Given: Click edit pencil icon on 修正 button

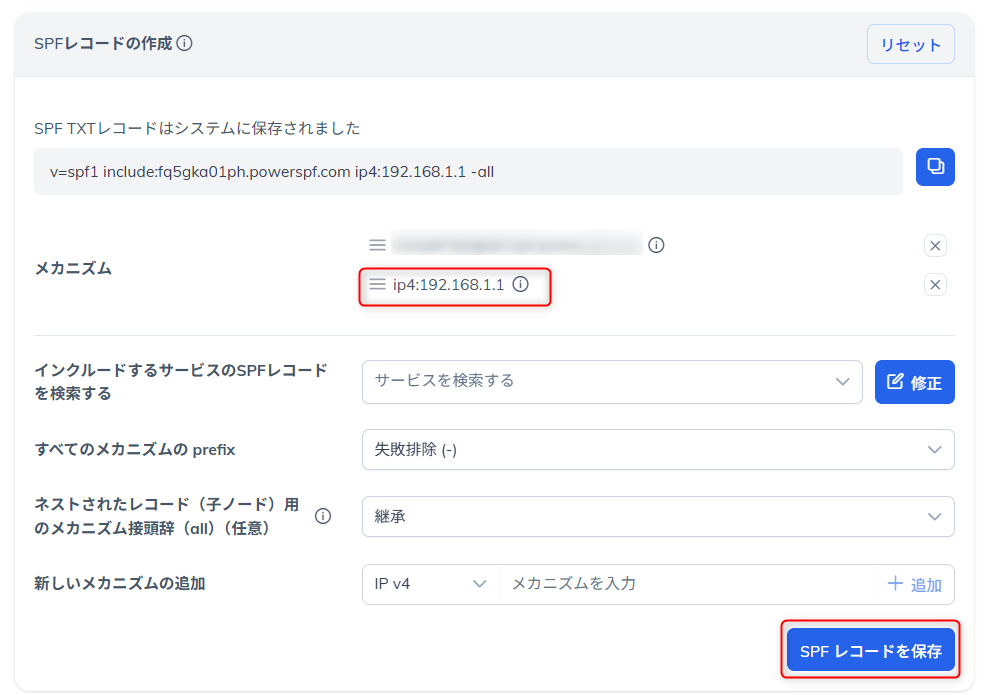Looking at the screenshot, I should [897, 381].
